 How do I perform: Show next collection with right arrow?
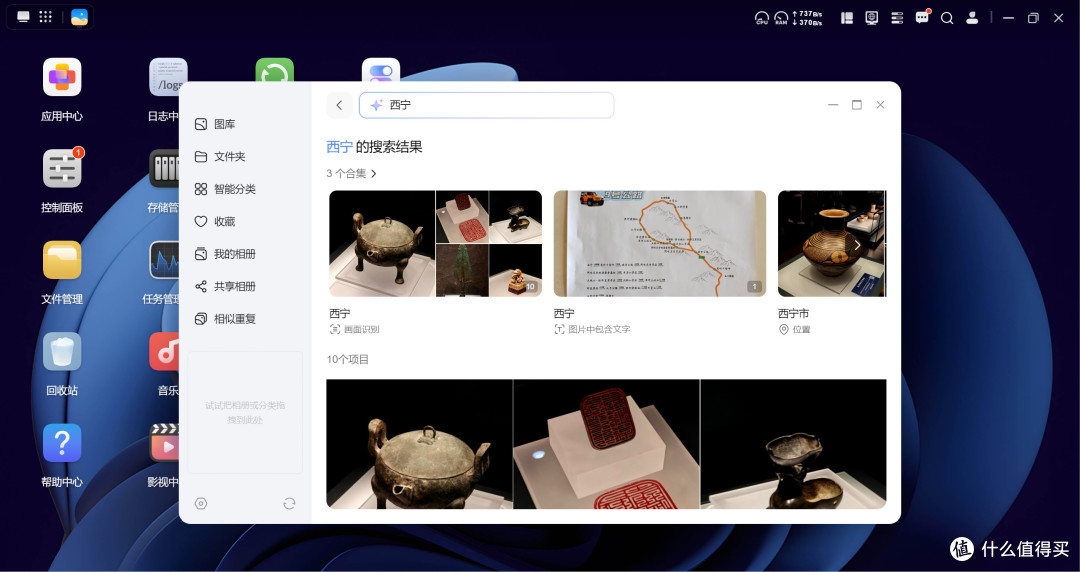(858, 245)
